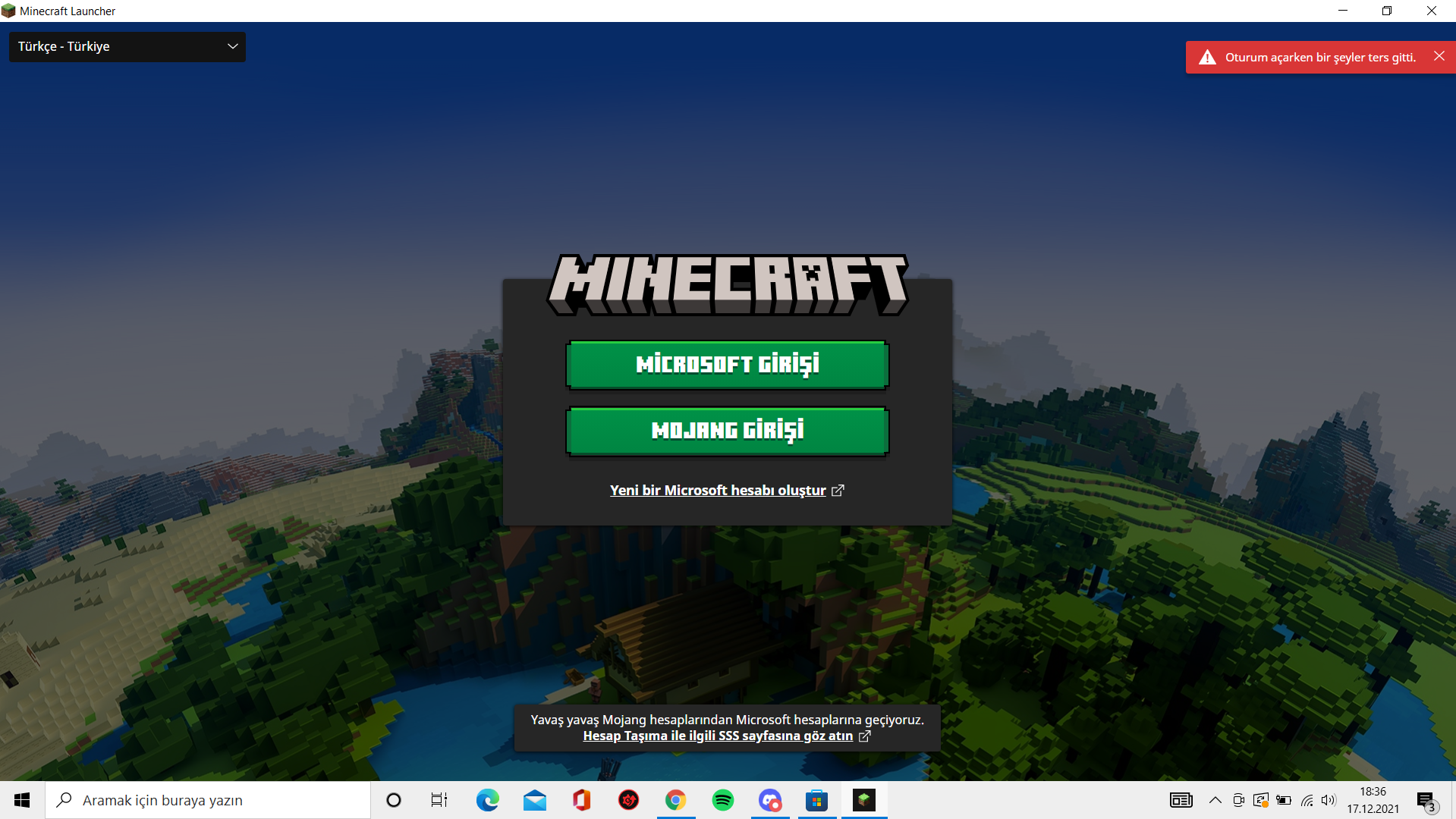Click the 'Yavaş yavaş Mojang hesaplarından' notice text
This screenshot has width=1456, height=819.
(x=727, y=720)
